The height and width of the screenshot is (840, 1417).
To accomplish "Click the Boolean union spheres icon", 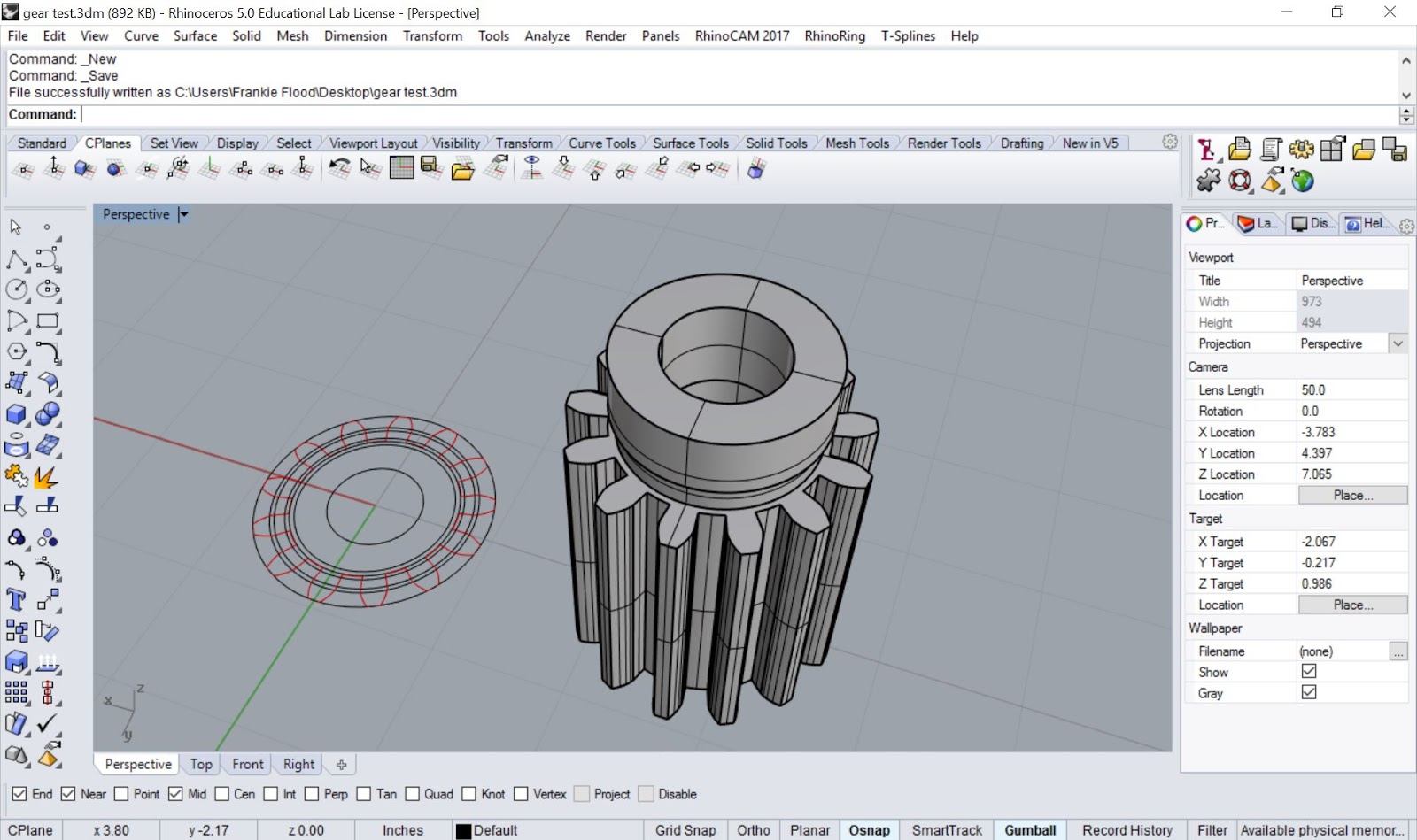I will [x=48, y=414].
